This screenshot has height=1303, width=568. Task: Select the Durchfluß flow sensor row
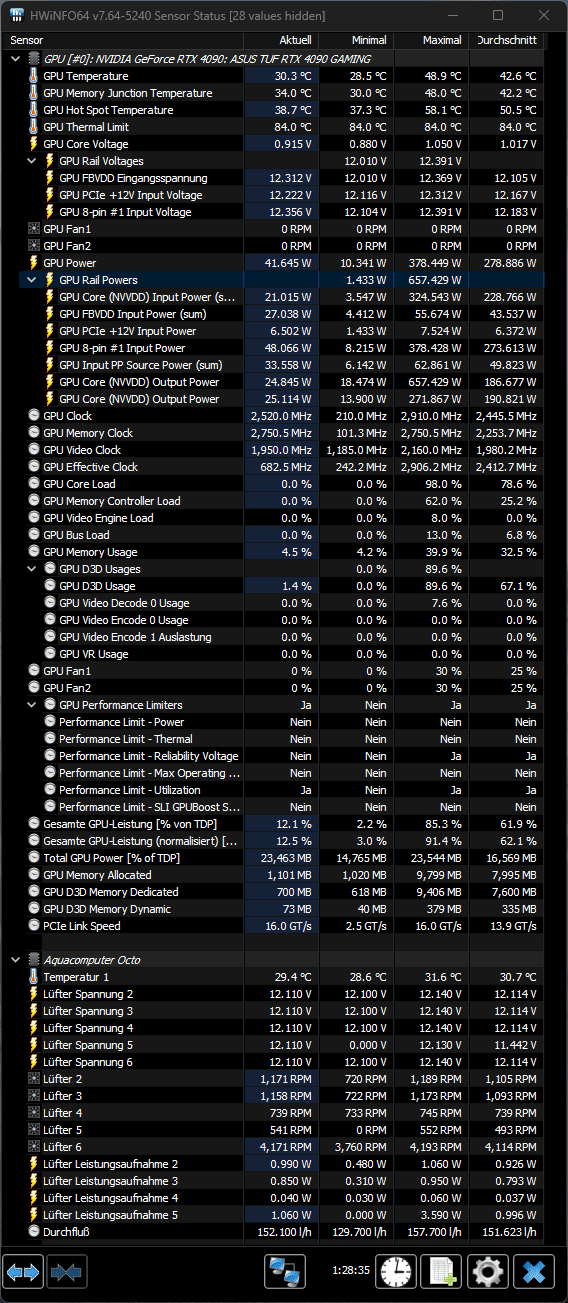274,1232
